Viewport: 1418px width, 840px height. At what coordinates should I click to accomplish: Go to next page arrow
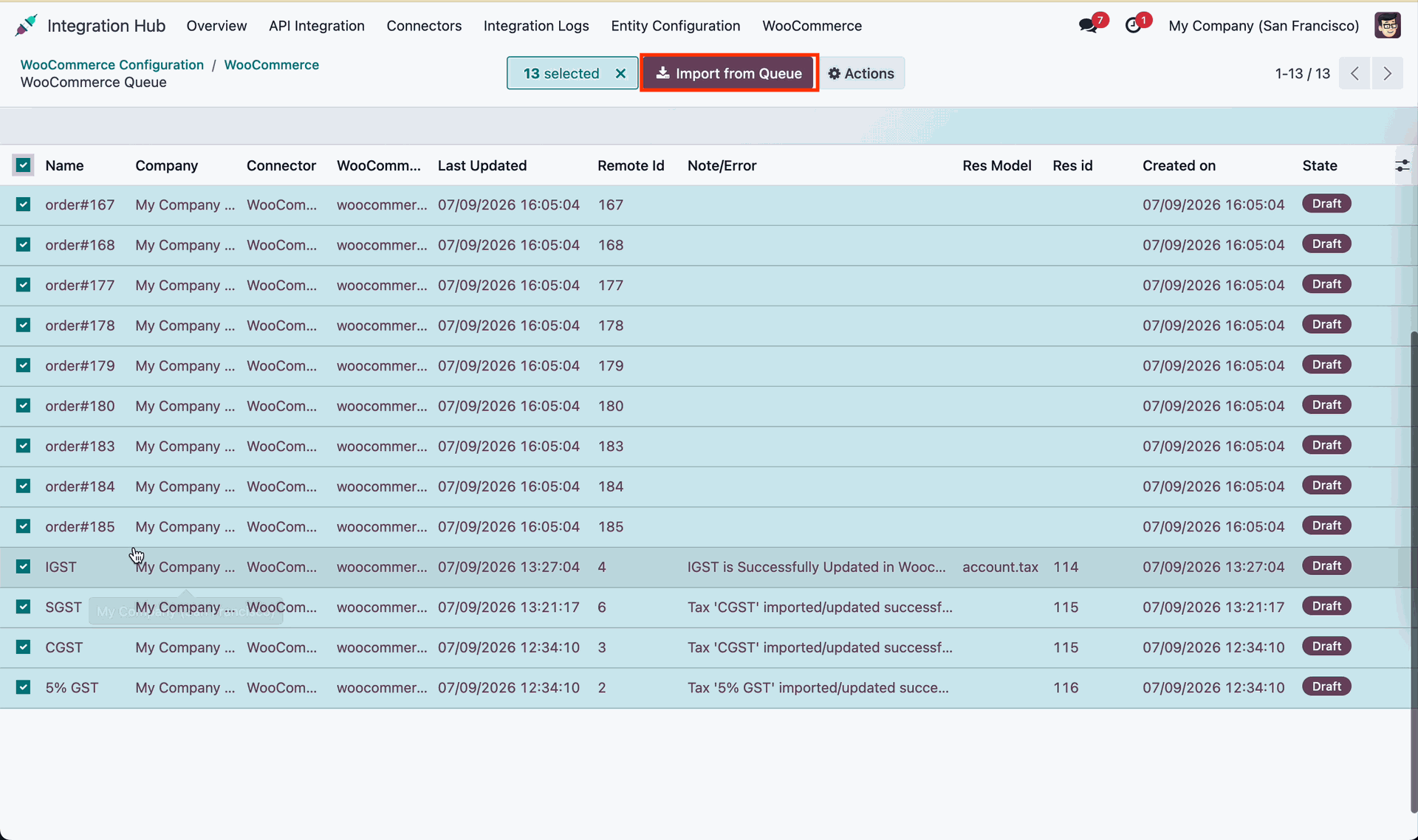click(1388, 73)
